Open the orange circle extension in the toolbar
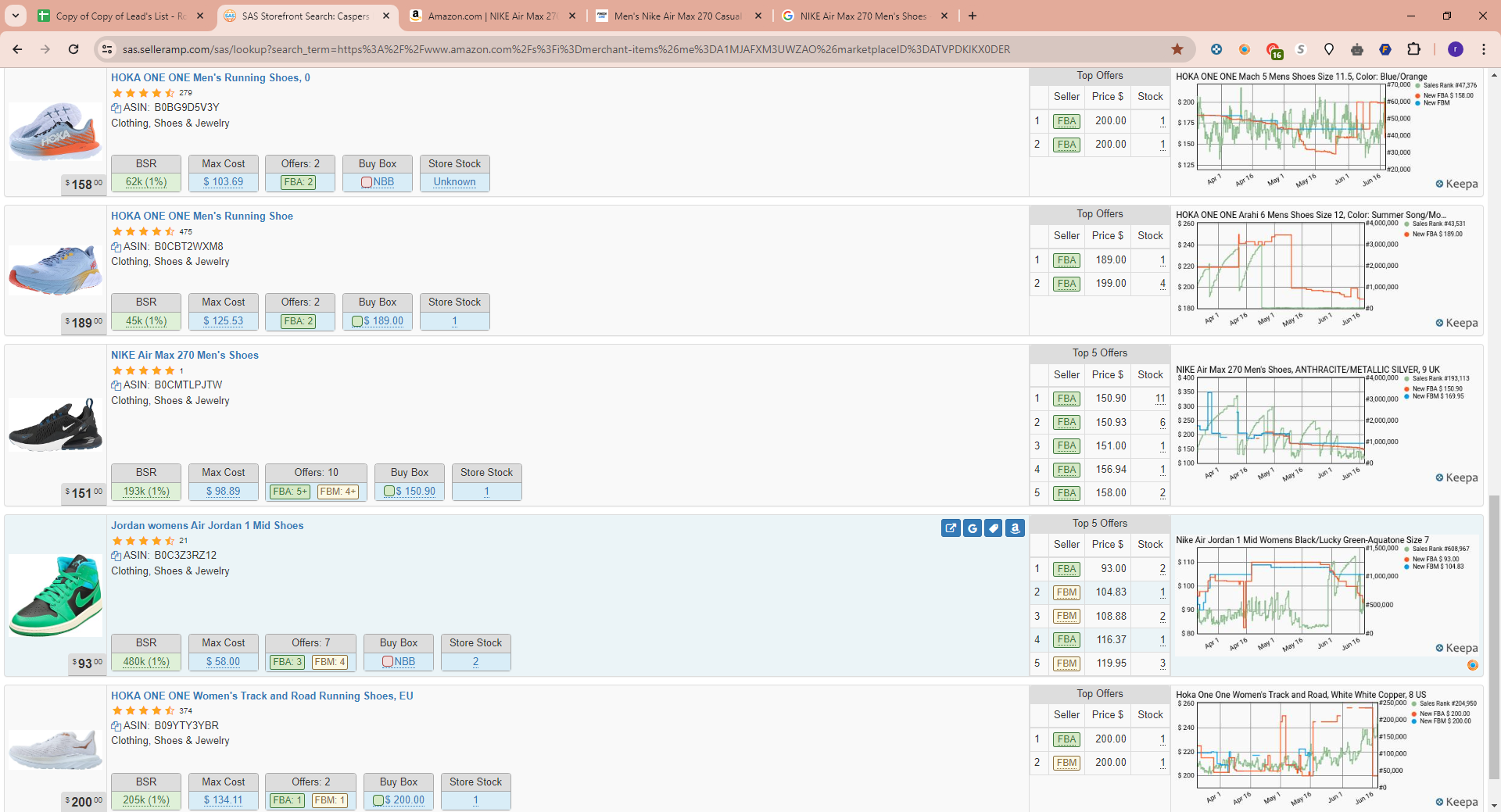 [x=1245, y=49]
